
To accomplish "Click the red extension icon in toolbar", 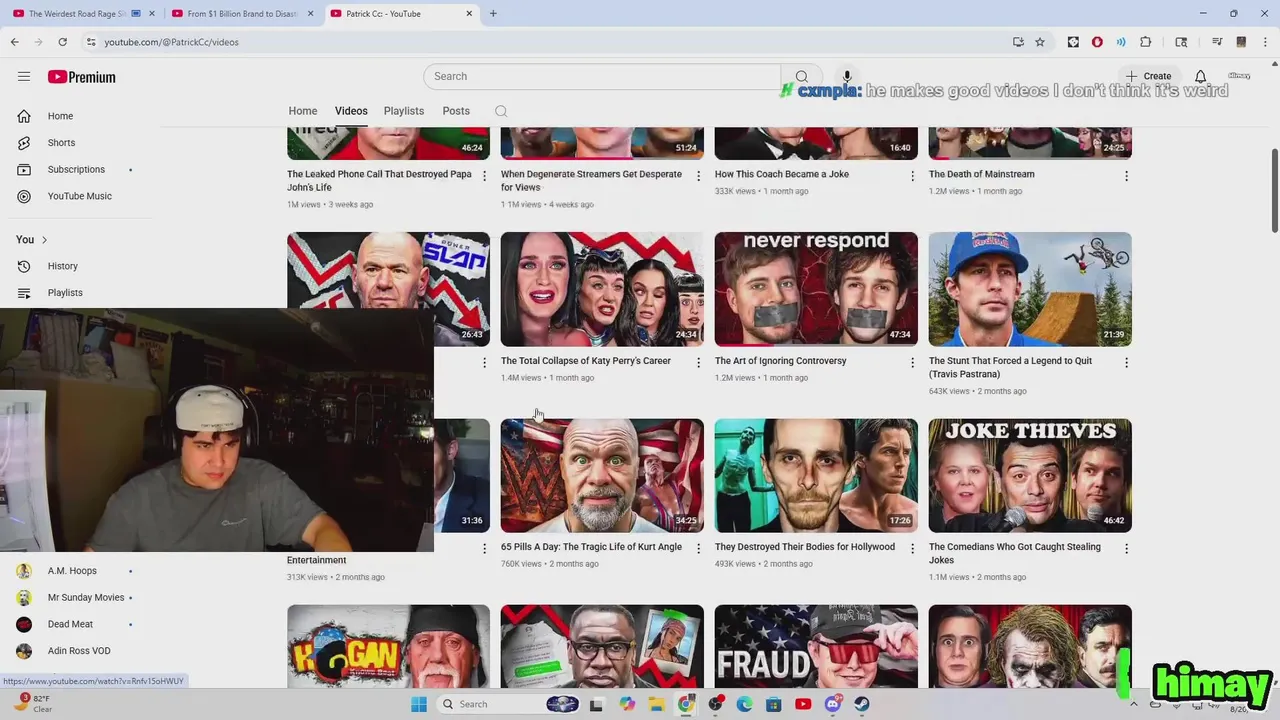I will point(1097,42).
